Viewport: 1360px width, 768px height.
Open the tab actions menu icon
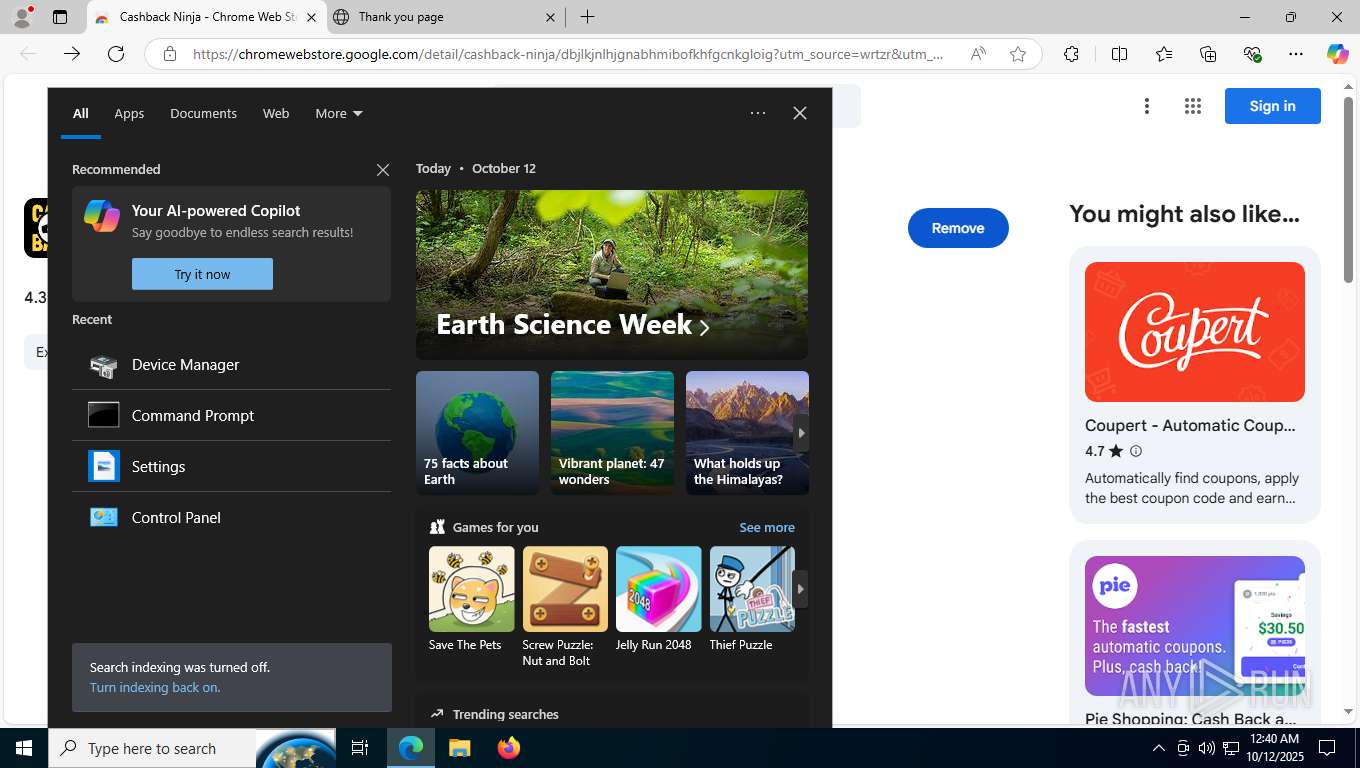click(x=60, y=17)
